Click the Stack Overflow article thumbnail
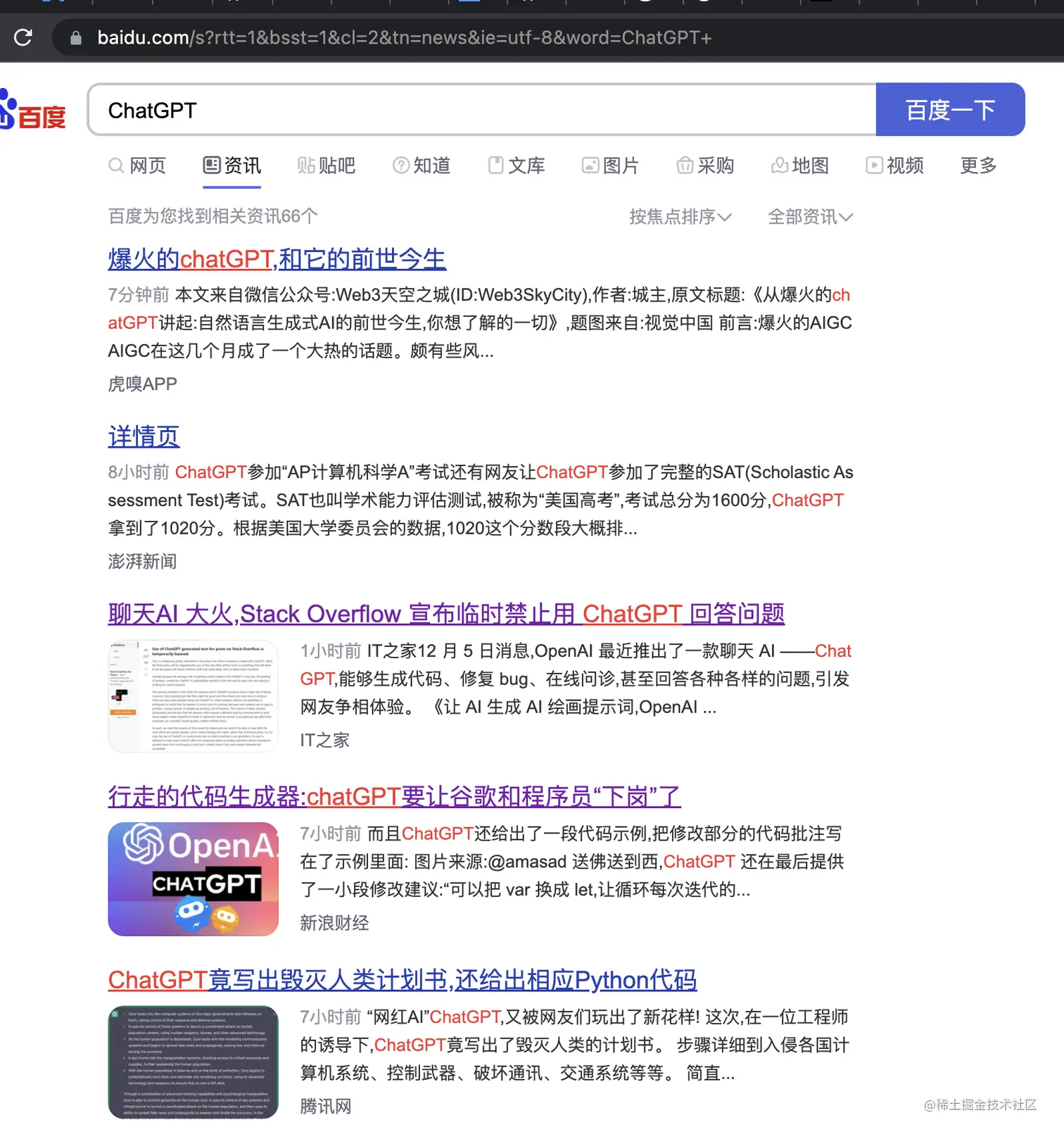This screenshot has height=1139, width=1064. pos(193,696)
